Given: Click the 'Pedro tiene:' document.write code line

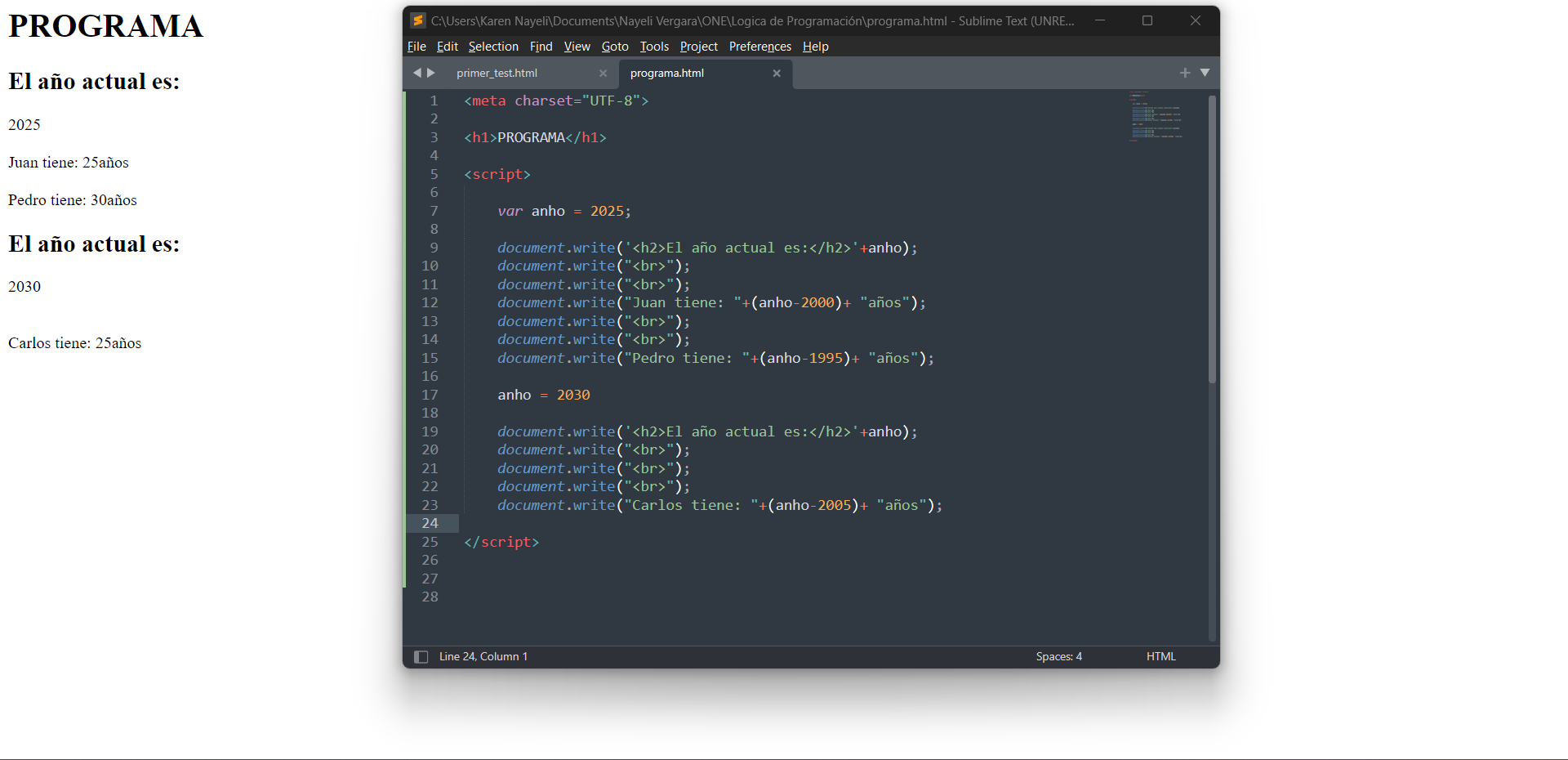Looking at the screenshot, I should tap(716, 358).
